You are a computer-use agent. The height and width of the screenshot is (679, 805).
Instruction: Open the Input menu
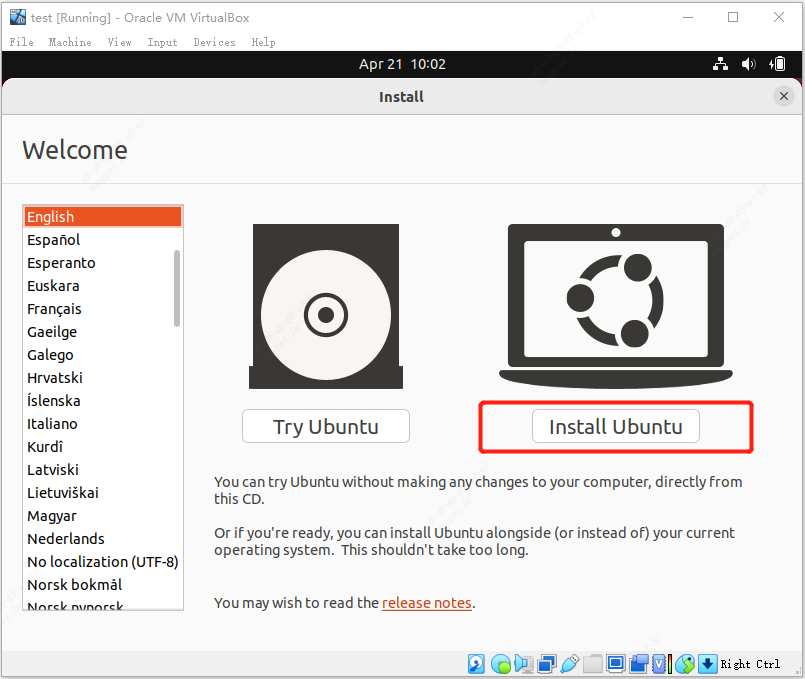tap(162, 42)
